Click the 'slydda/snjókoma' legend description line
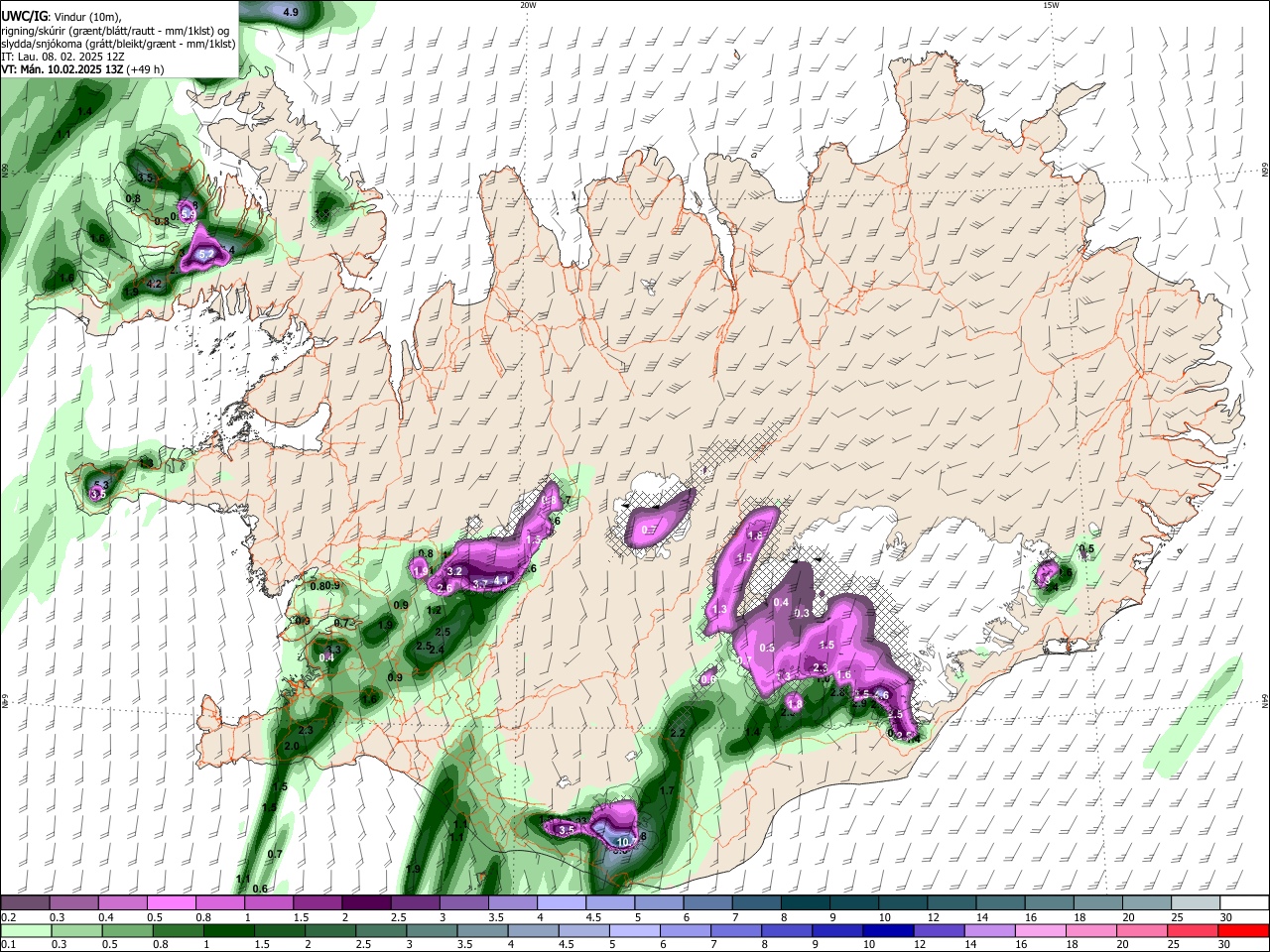Screen dimensions: 1270x952 [118, 44]
